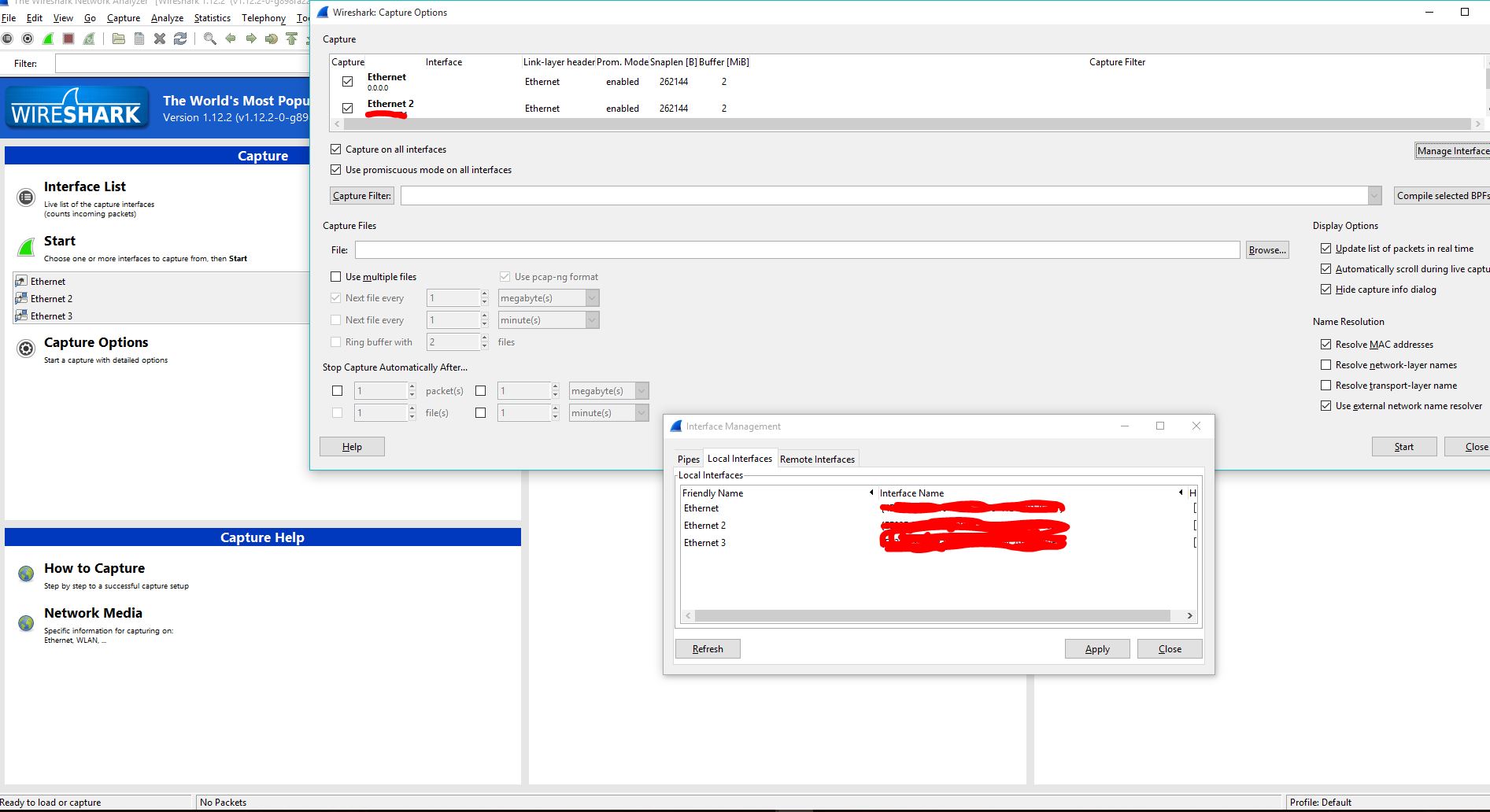Viewport: 1490px width, 812px height.
Task: Click the reload capture file icon
Action: click(180, 39)
